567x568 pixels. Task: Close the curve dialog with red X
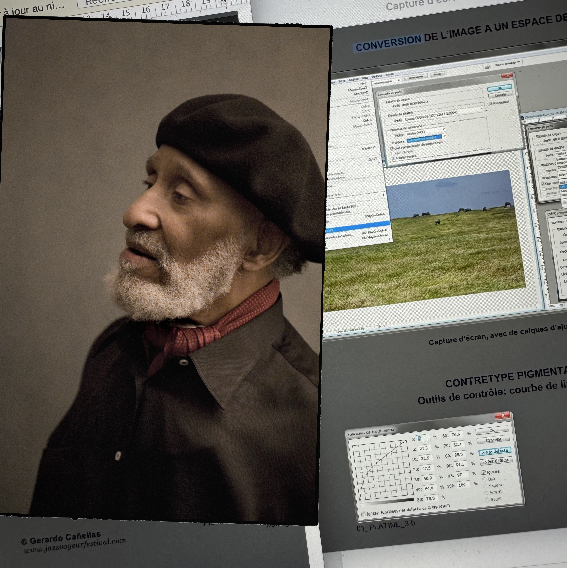pos(503,415)
